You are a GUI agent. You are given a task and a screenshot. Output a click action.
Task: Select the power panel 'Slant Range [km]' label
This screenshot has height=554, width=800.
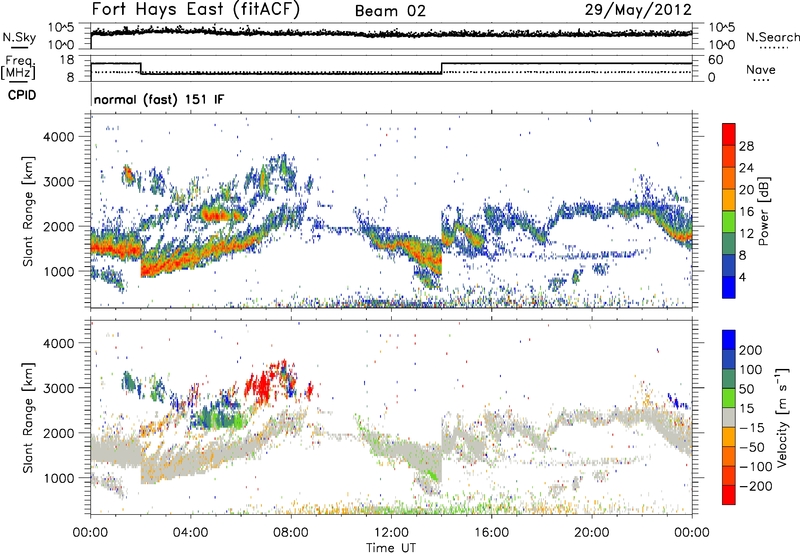[x=28, y=211]
